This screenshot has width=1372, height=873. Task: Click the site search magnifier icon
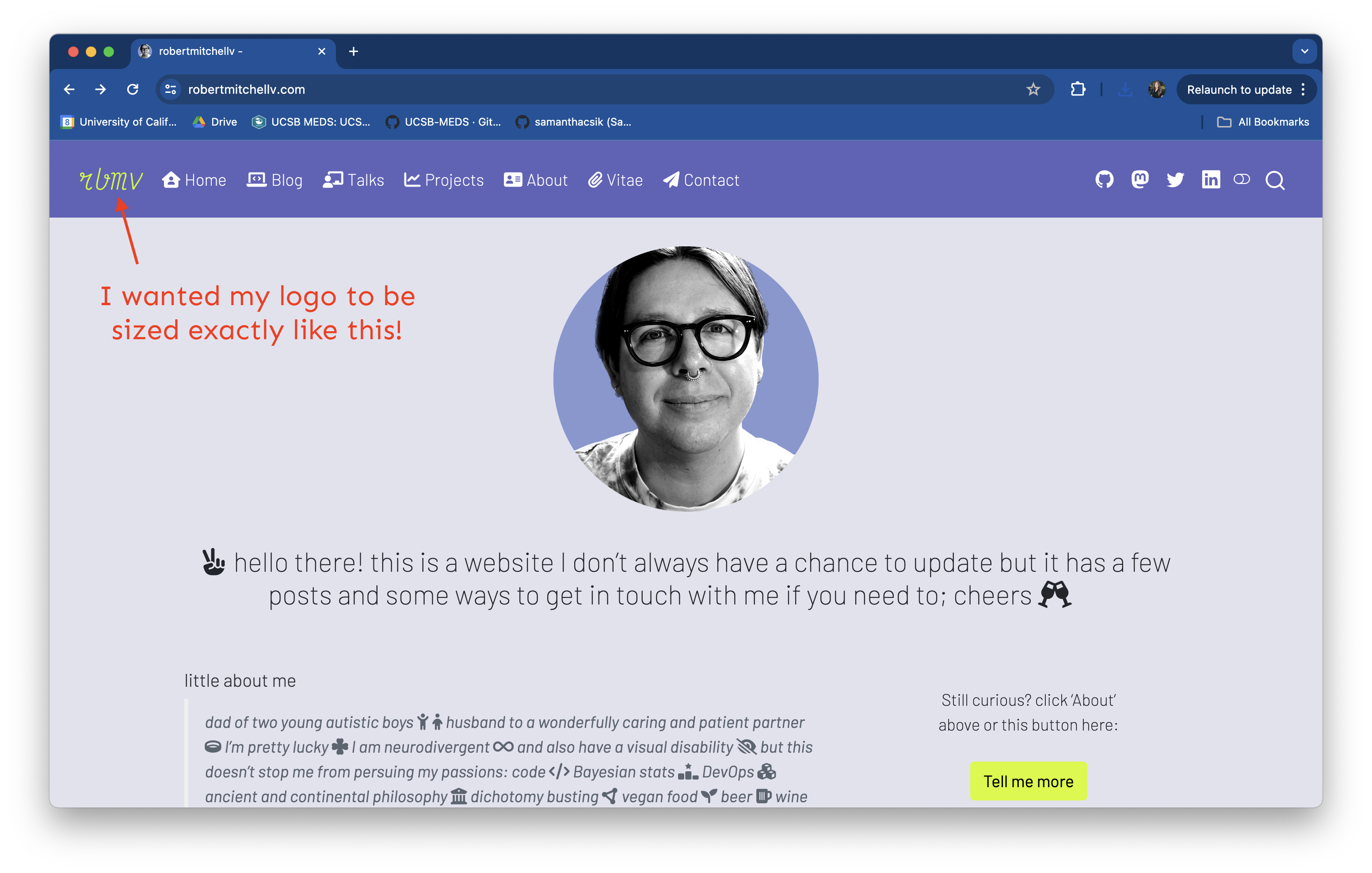tap(1275, 180)
